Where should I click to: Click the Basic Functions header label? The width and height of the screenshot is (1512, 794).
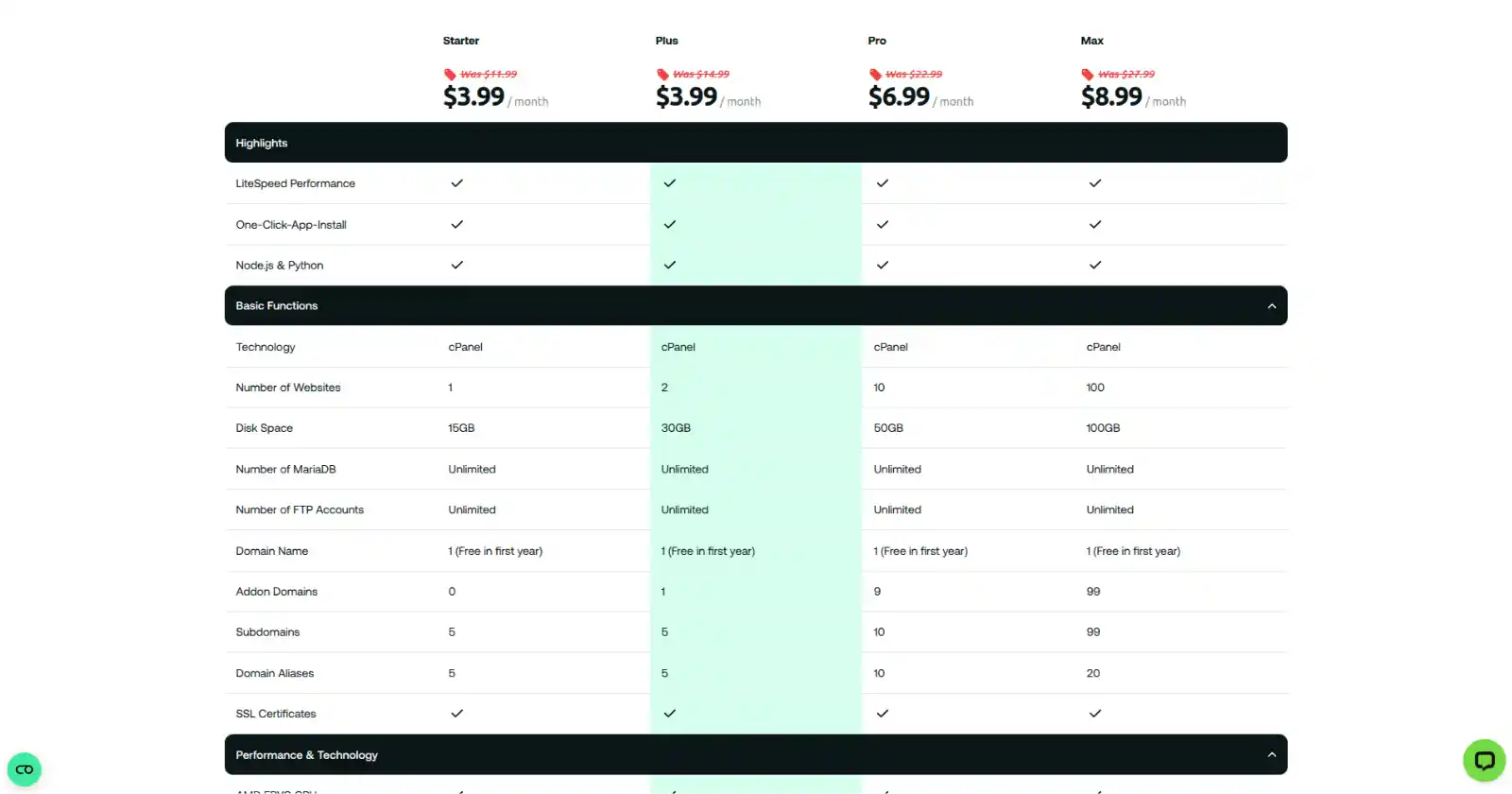tap(277, 306)
